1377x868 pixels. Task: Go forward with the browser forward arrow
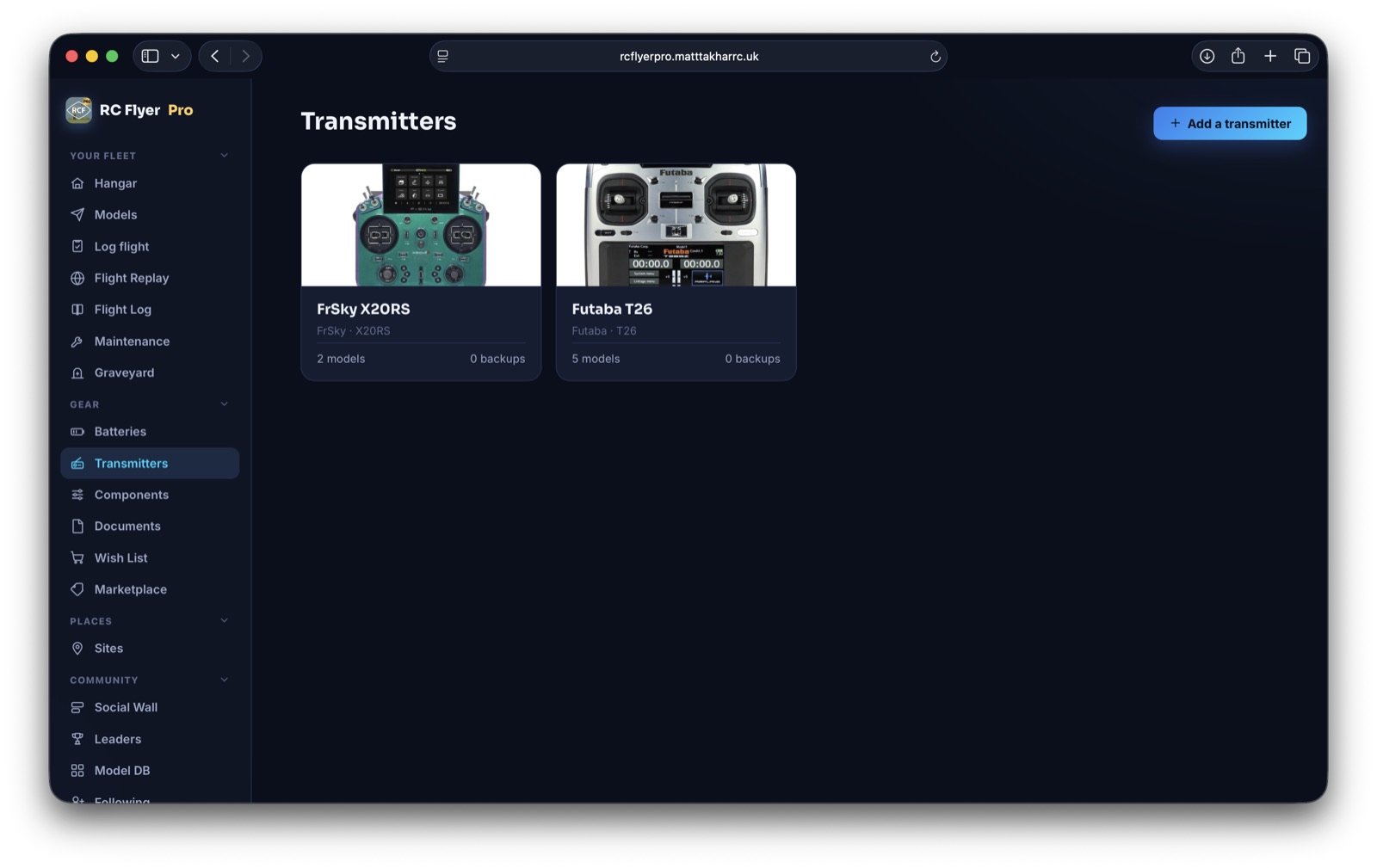tap(246, 56)
